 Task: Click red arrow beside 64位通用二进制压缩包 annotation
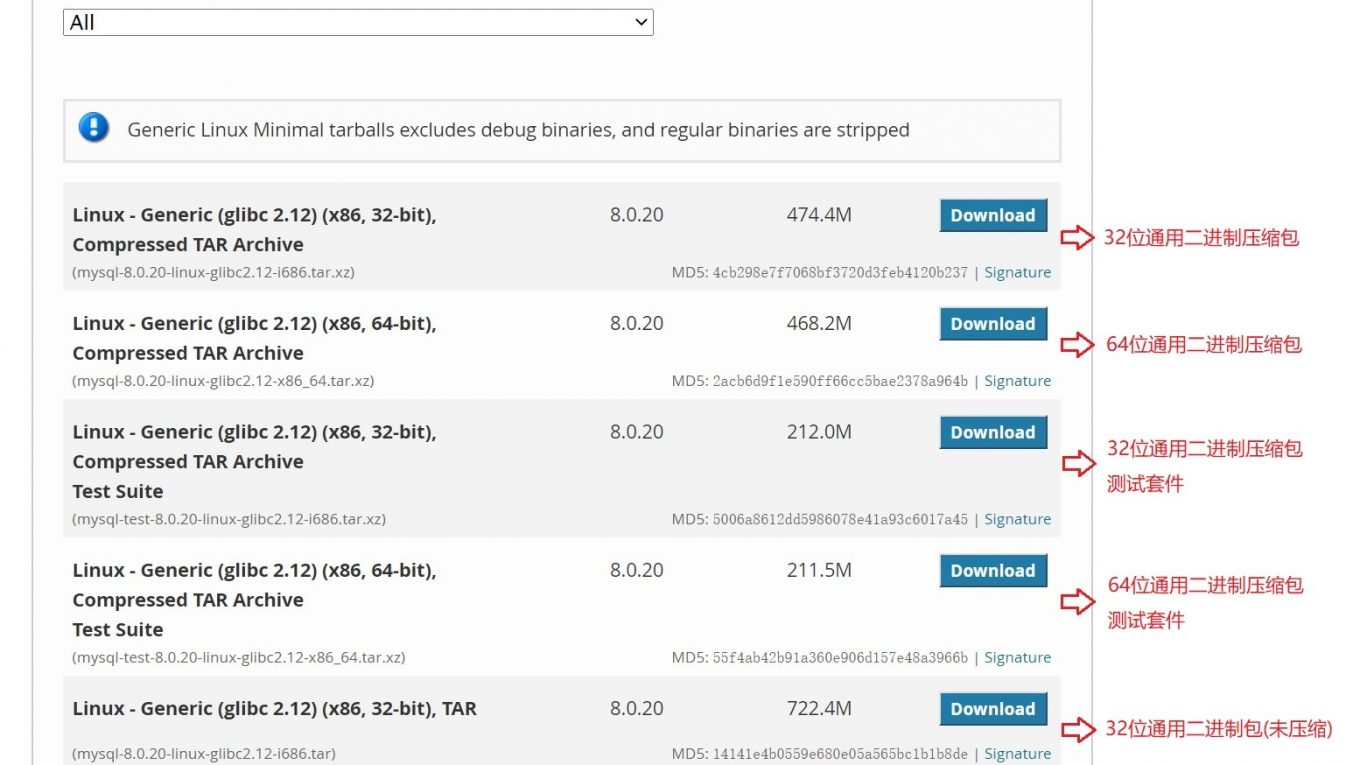[x=1077, y=345]
